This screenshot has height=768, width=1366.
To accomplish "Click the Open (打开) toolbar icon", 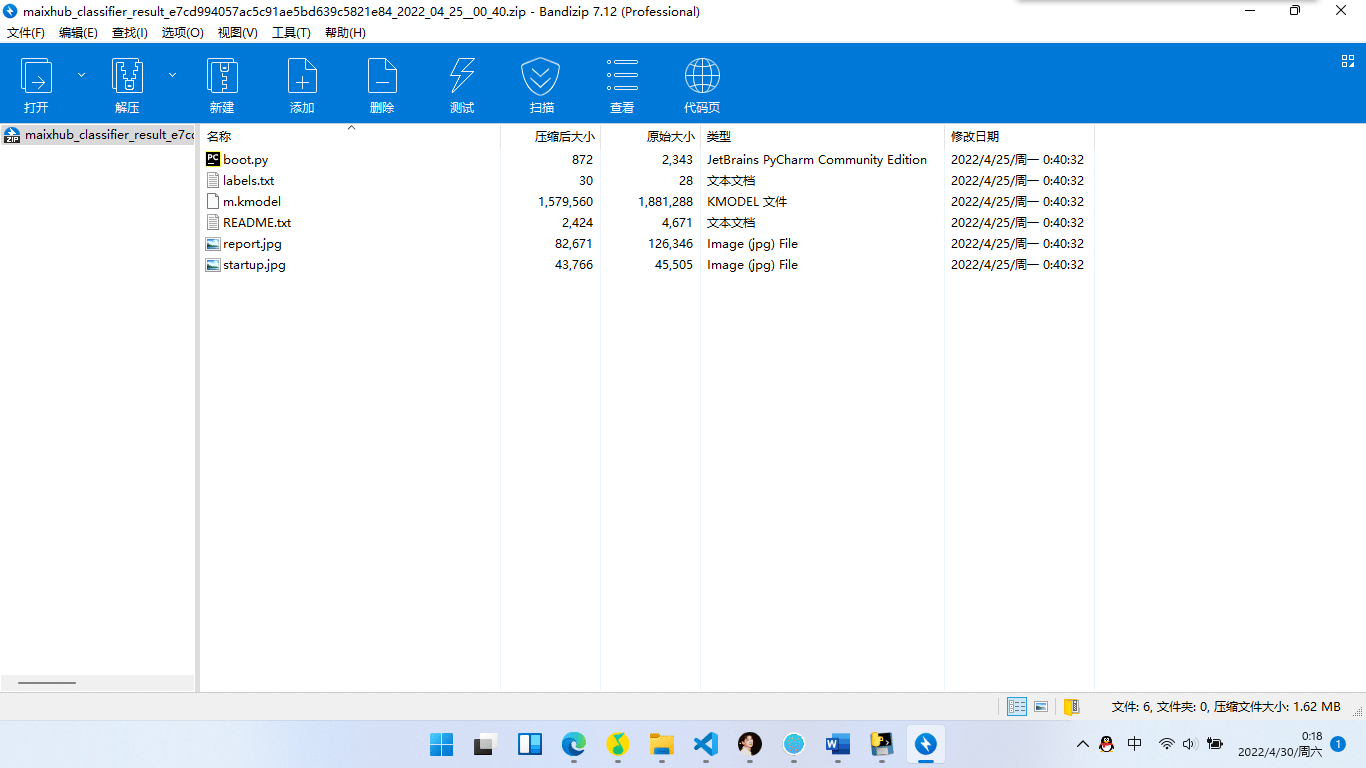I will (36, 78).
